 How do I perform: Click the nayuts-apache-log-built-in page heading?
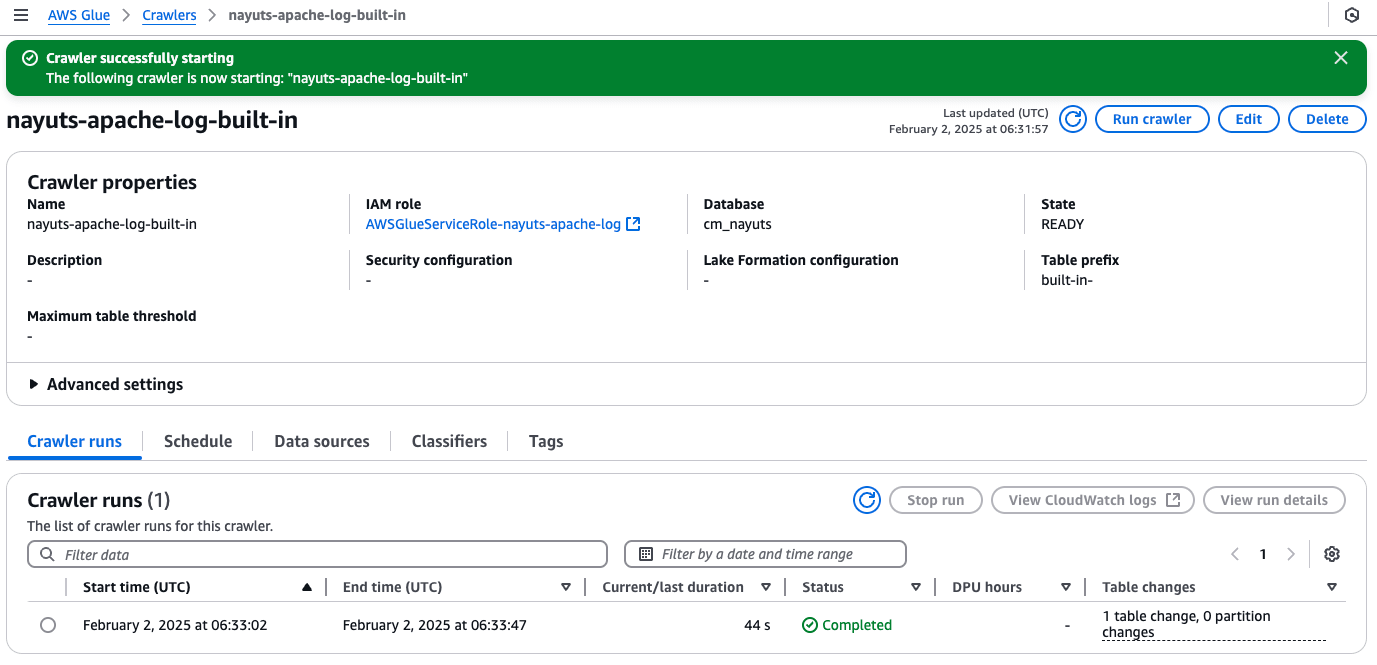pos(152,120)
